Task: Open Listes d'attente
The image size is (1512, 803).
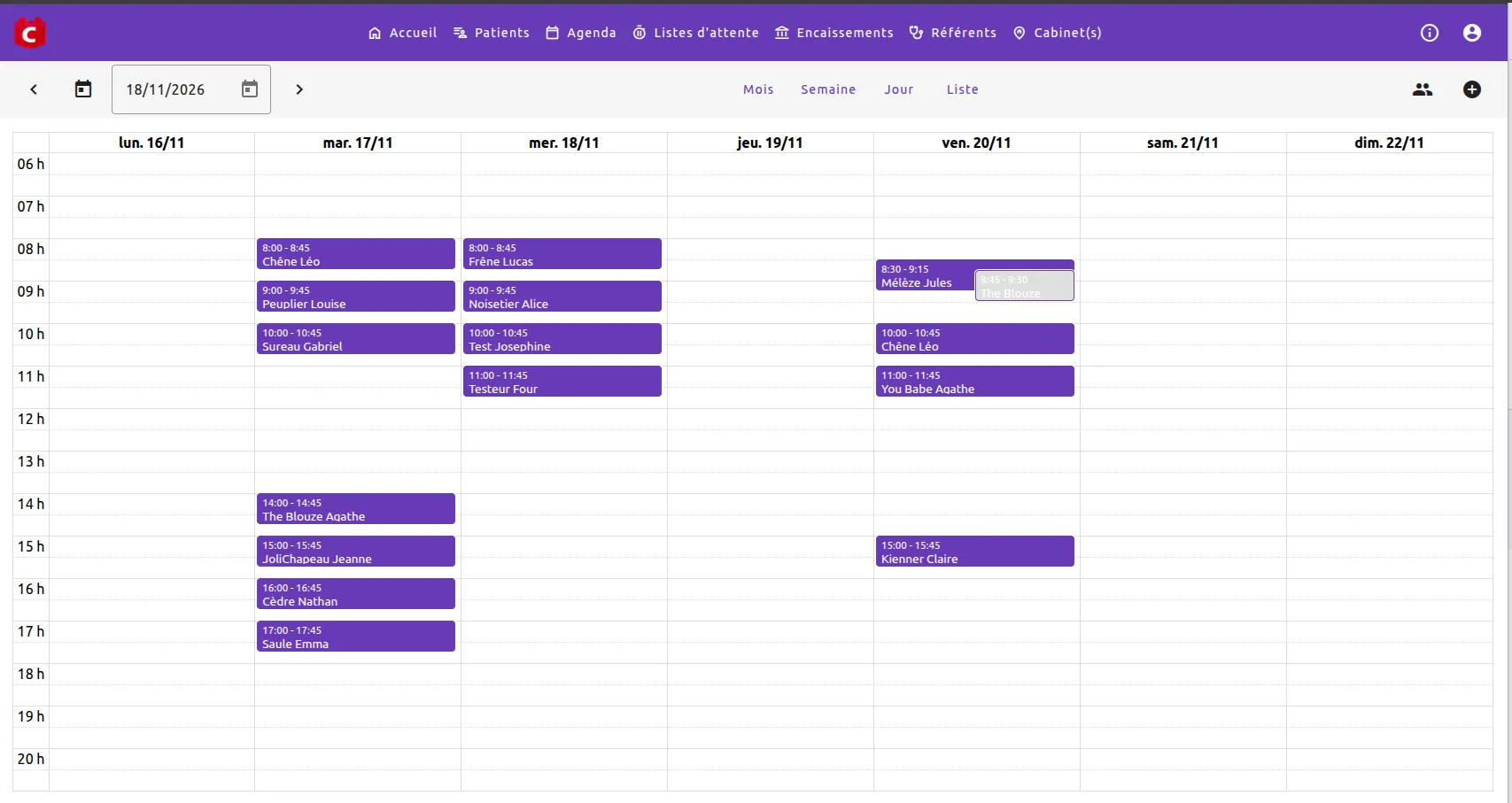Action: tap(695, 33)
